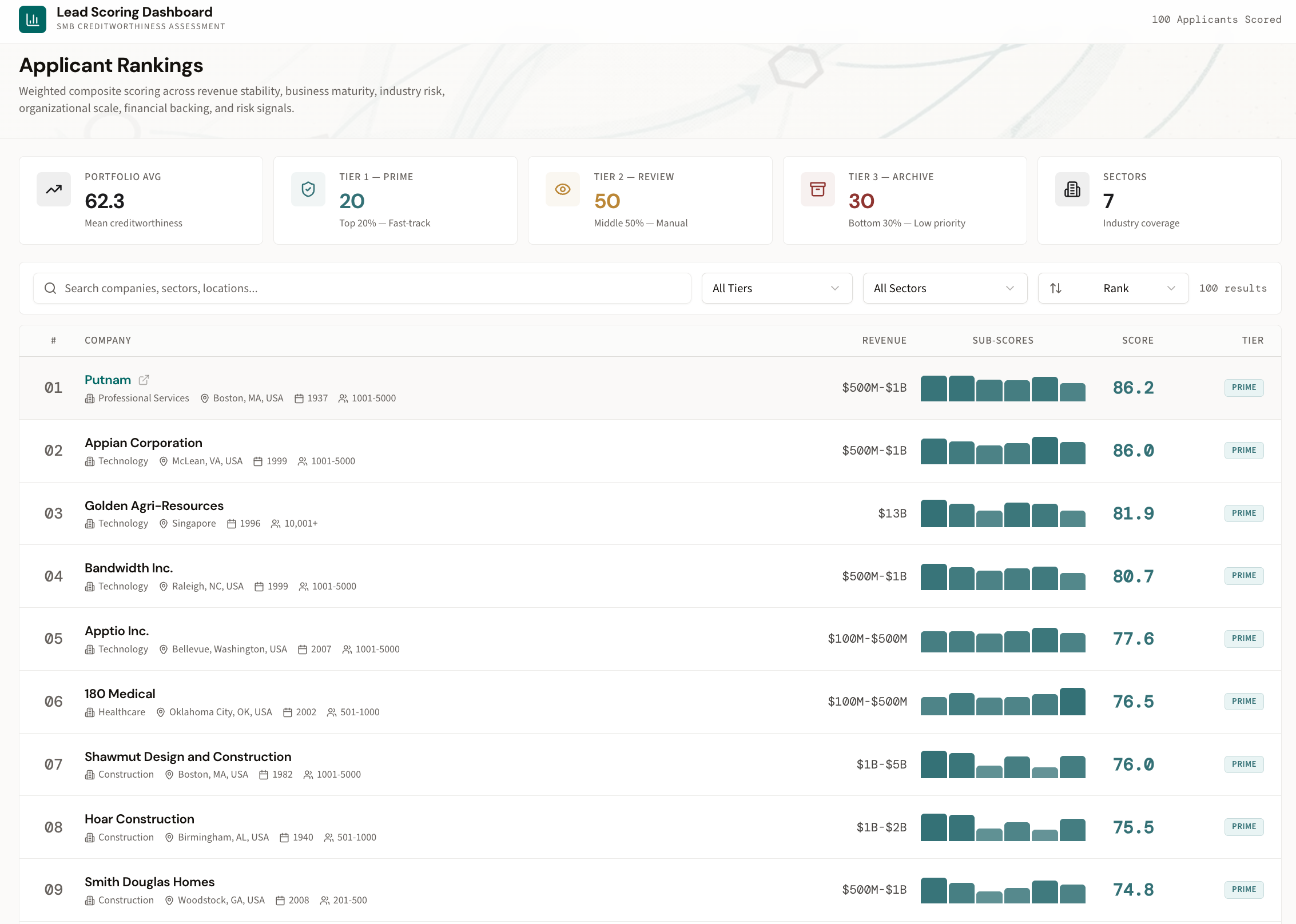Click the Sectors count 7
The height and width of the screenshot is (924, 1296).
pyautogui.click(x=1108, y=201)
